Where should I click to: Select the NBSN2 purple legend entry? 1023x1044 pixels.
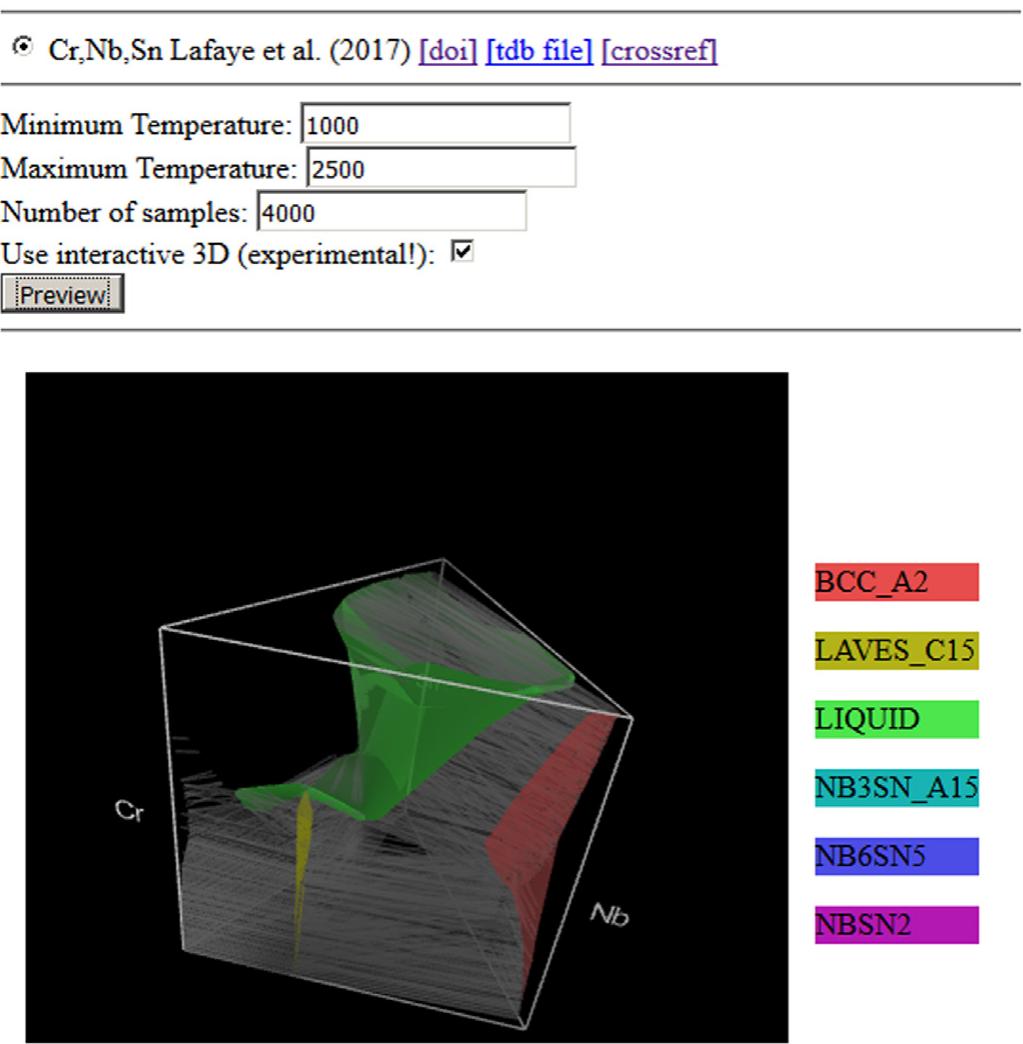coord(898,924)
